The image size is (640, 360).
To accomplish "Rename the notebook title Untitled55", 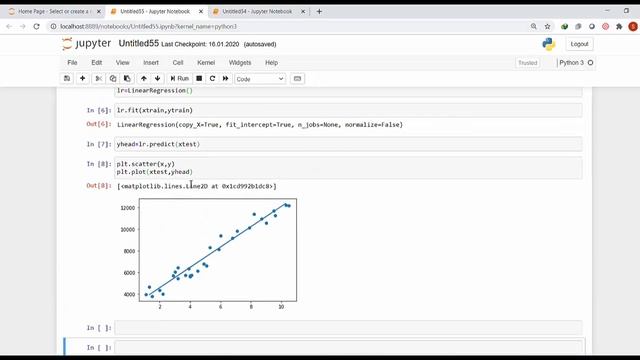I will click(x=138, y=43).
